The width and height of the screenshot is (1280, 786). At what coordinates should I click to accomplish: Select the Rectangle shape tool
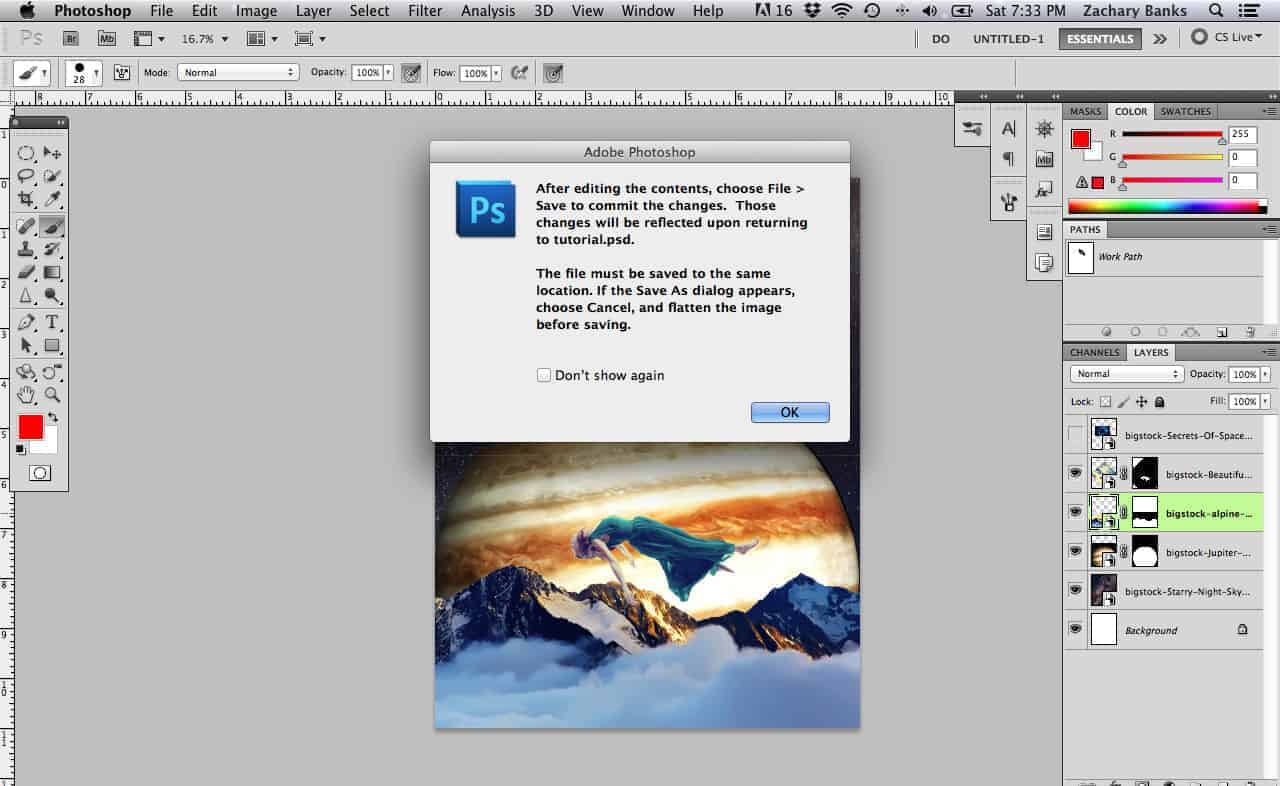53,345
